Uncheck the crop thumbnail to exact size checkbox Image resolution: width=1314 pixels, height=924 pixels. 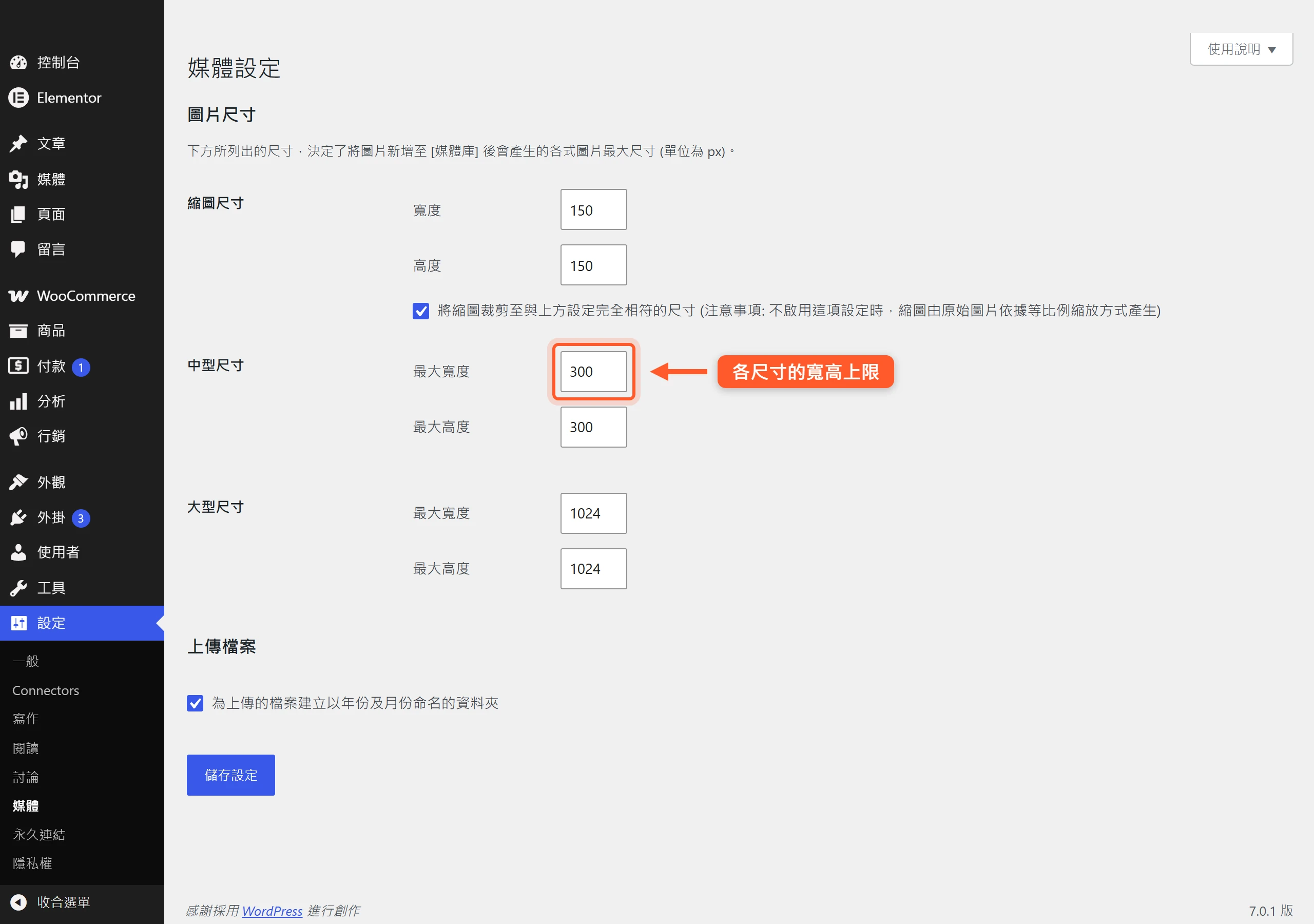tap(421, 311)
